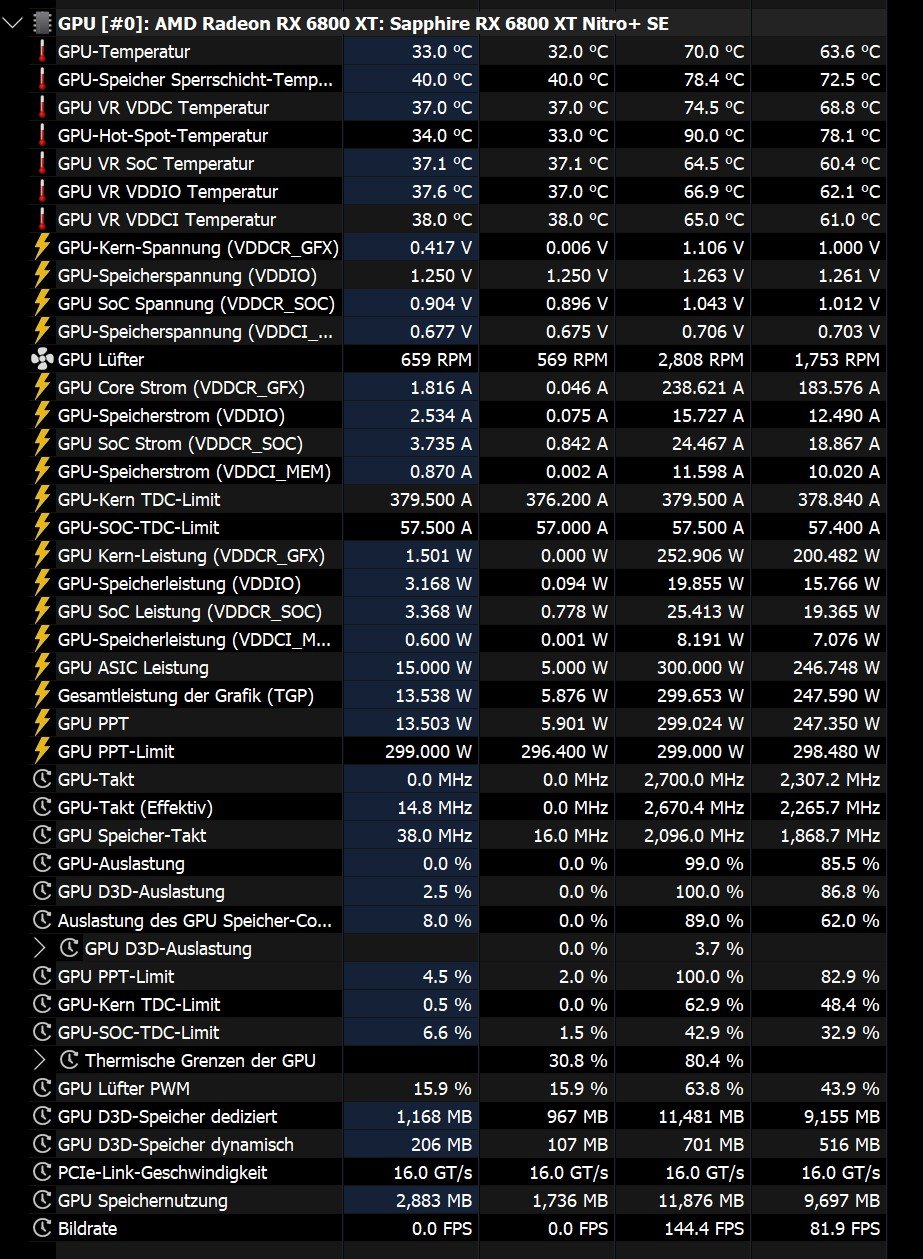Click thermometer icon beside GPU VR SoC Temperatur

pos(42,163)
